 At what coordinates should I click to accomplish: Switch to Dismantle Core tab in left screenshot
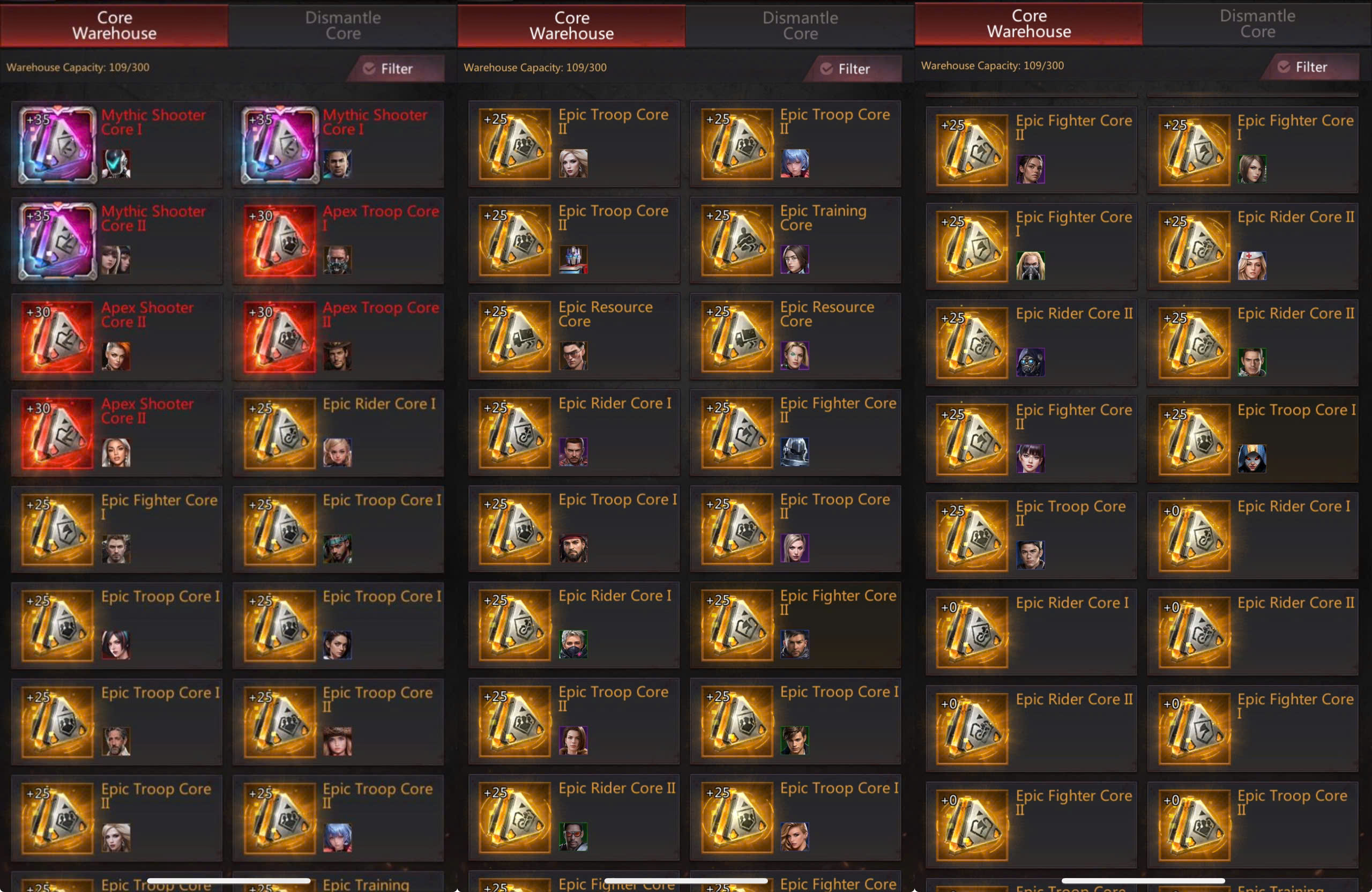click(x=342, y=25)
